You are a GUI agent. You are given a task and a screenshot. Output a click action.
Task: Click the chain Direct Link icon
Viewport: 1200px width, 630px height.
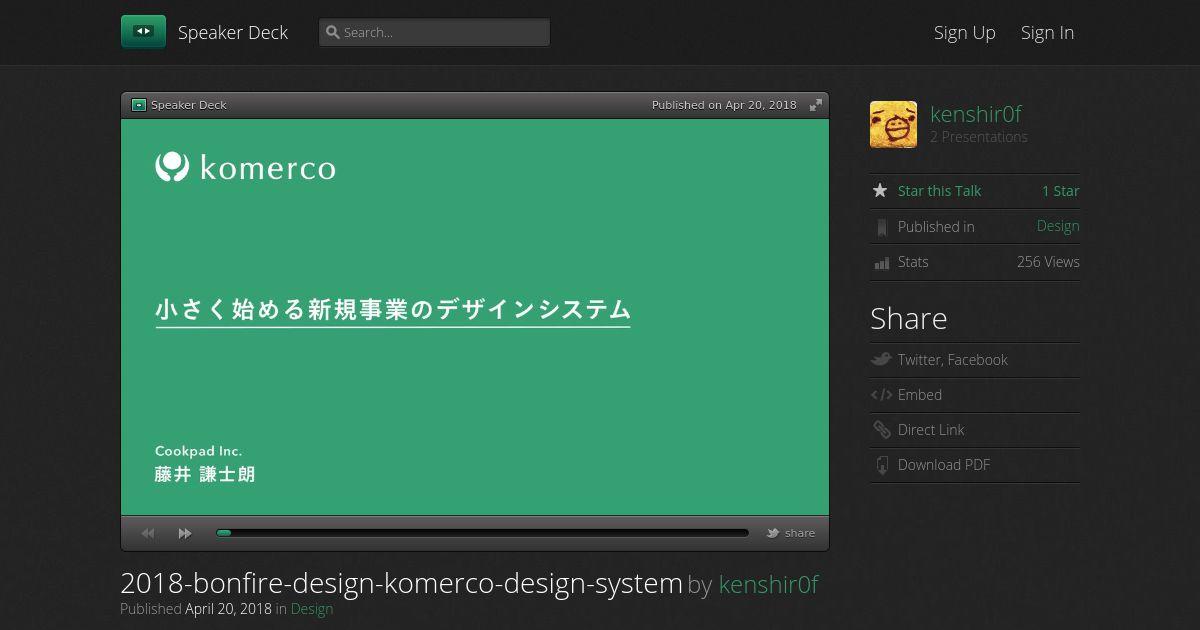click(882, 430)
